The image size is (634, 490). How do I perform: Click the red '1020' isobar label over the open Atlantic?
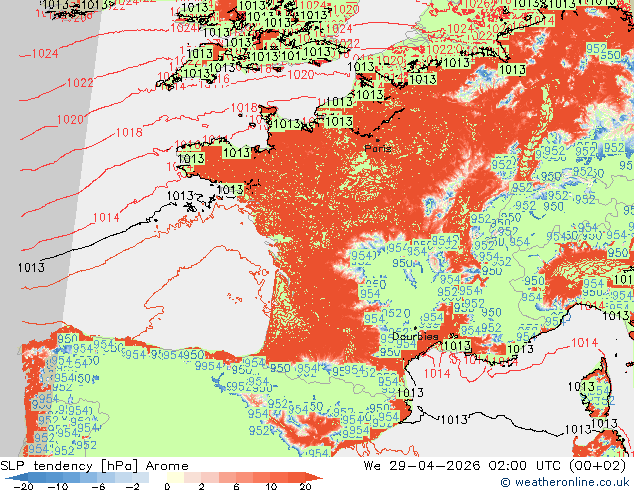[70, 120]
